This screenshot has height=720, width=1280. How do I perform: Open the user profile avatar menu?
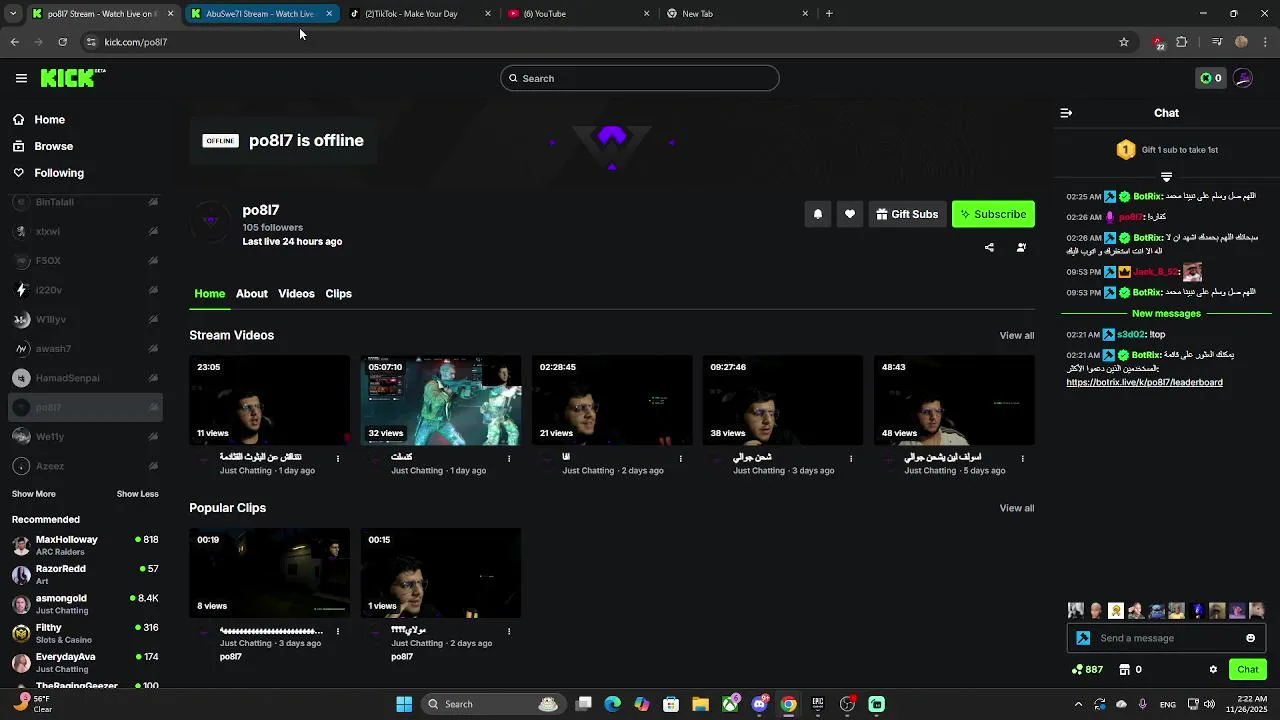point(1243,78)
